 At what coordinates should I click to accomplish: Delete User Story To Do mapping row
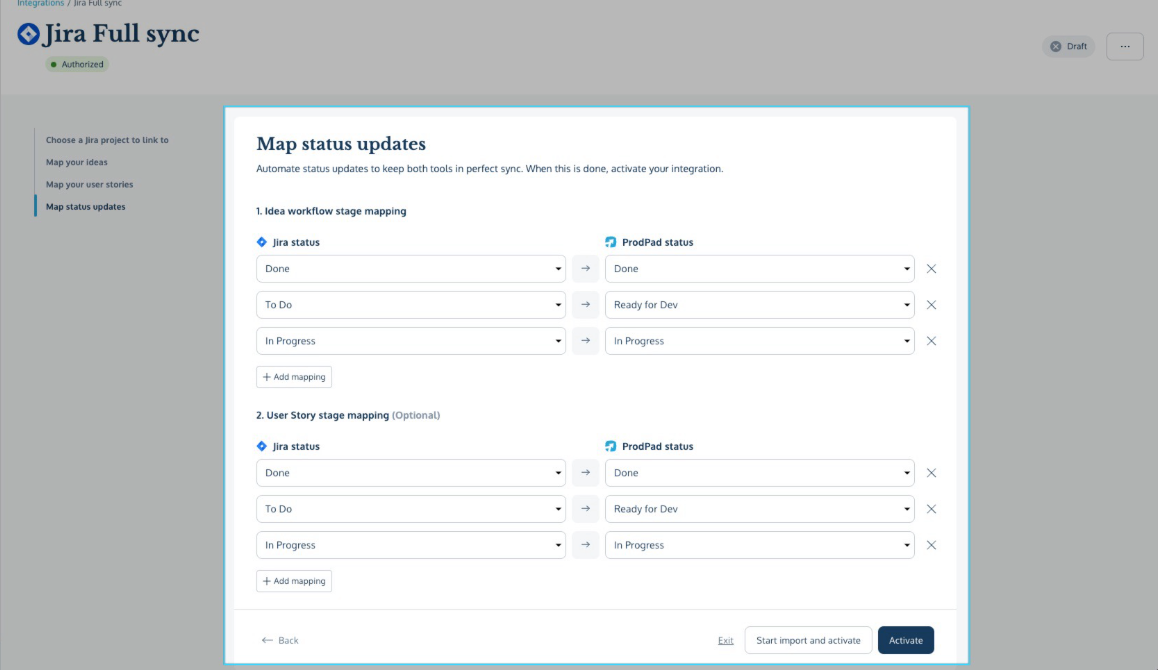click(x=931, y=509)
